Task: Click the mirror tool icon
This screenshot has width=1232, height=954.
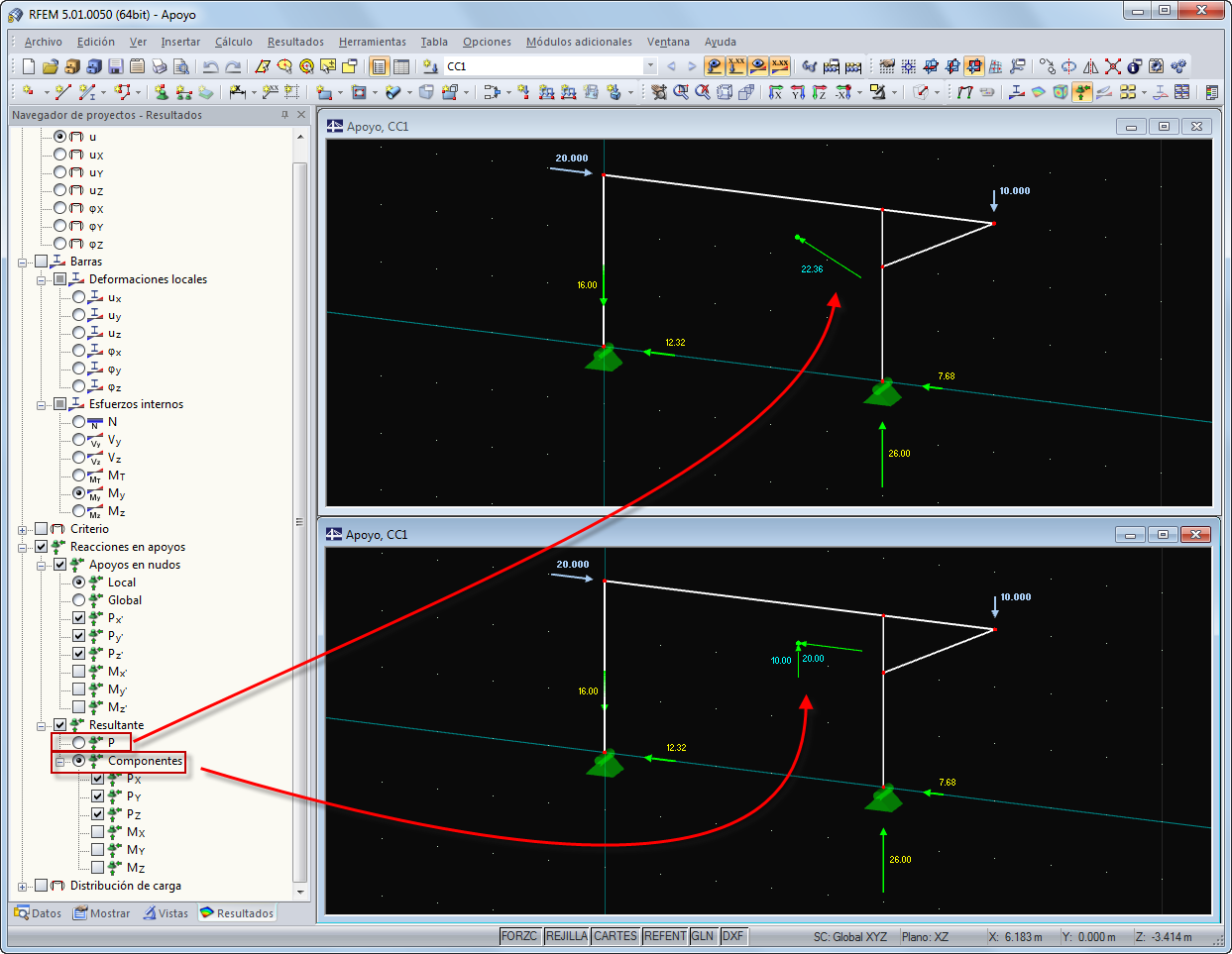Action: click(x=1091, y=66)
